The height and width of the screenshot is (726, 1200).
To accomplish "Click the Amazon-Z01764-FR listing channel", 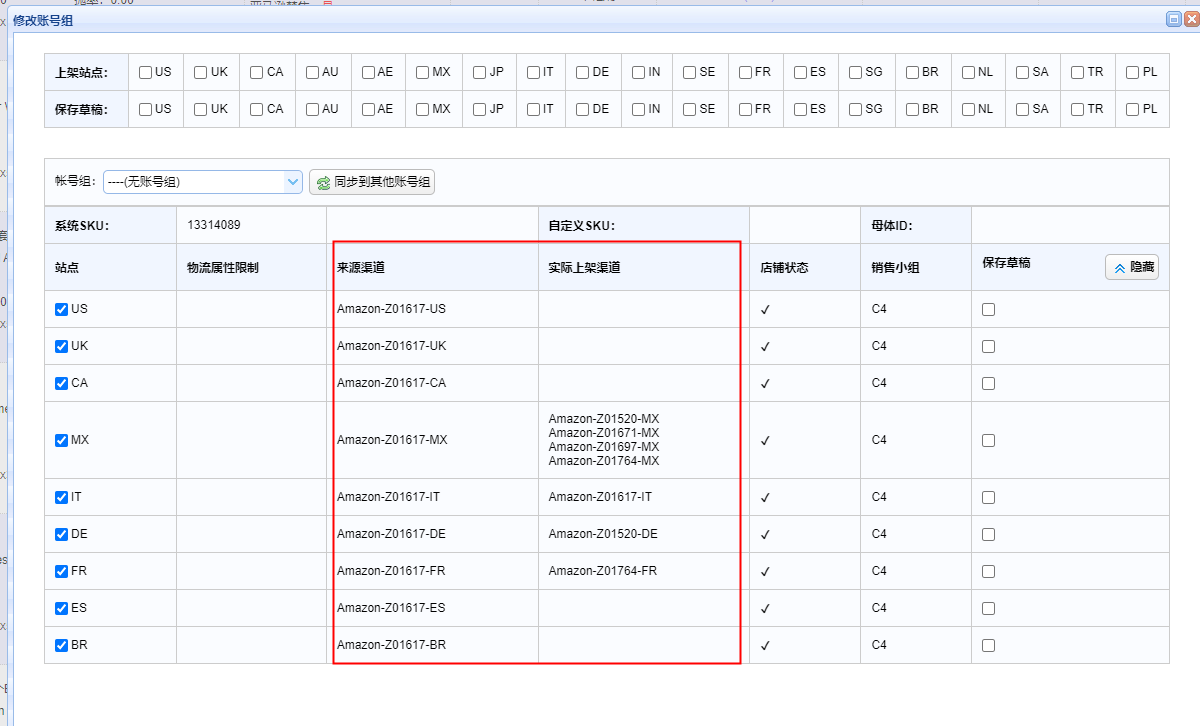I will click(x=603, y=571).
